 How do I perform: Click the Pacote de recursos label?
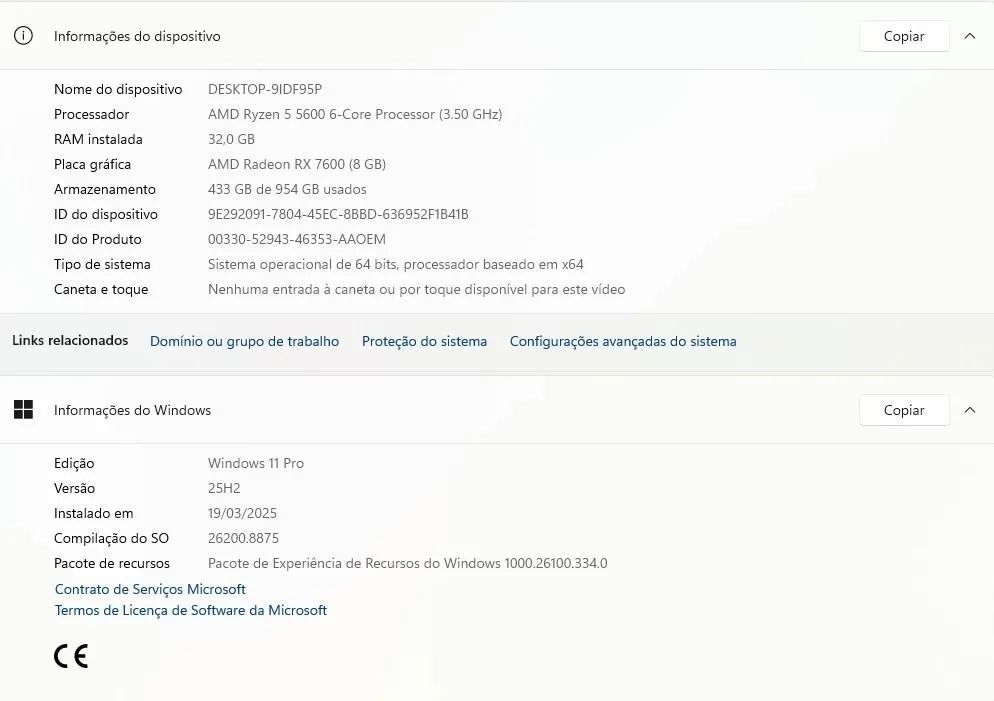(x=112, y=563)
